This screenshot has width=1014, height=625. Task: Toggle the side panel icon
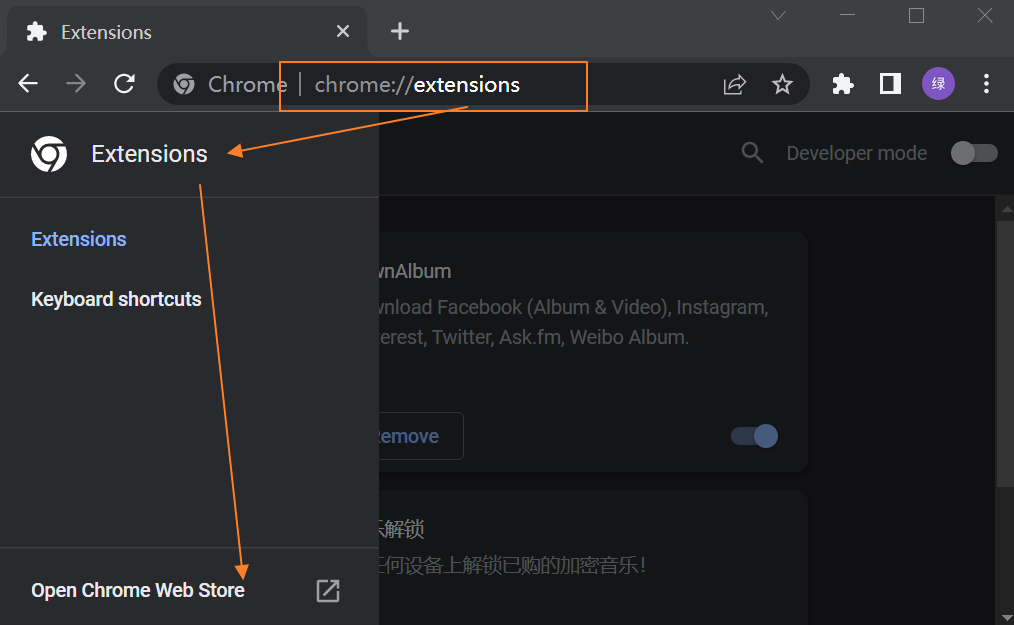coord(890,84)
